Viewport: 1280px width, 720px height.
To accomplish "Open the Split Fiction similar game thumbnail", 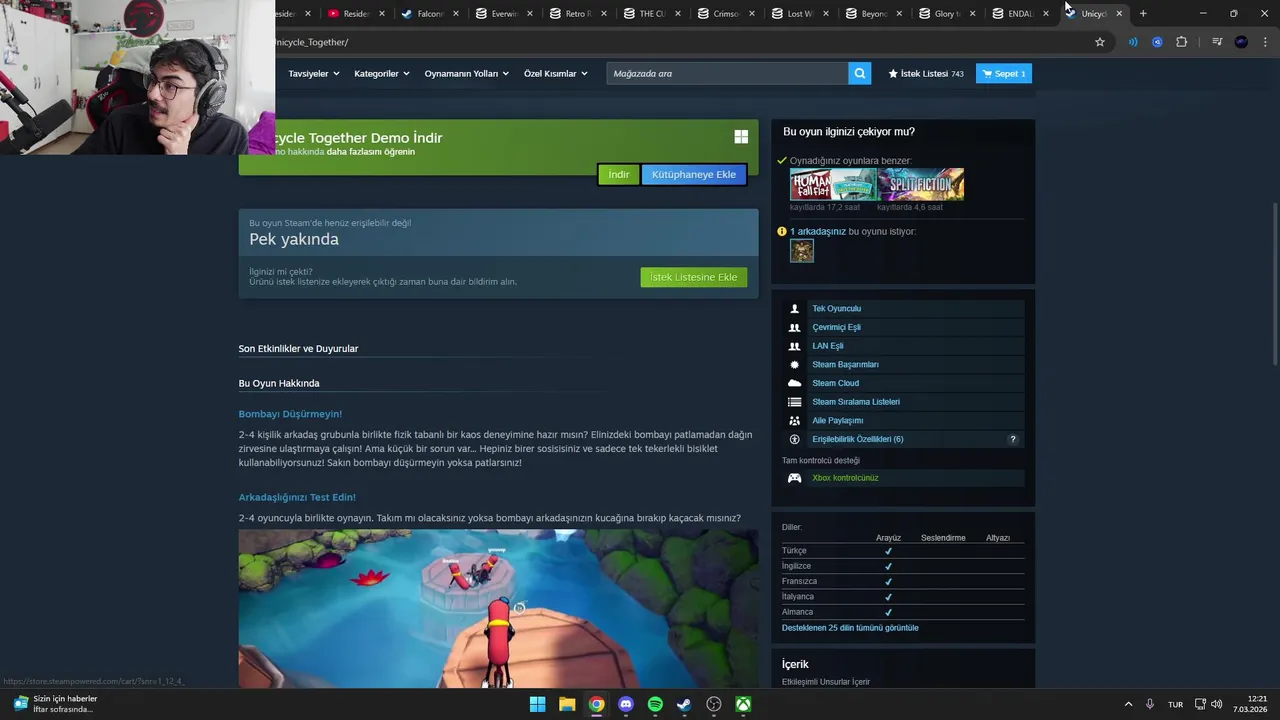I will [921, 184].
